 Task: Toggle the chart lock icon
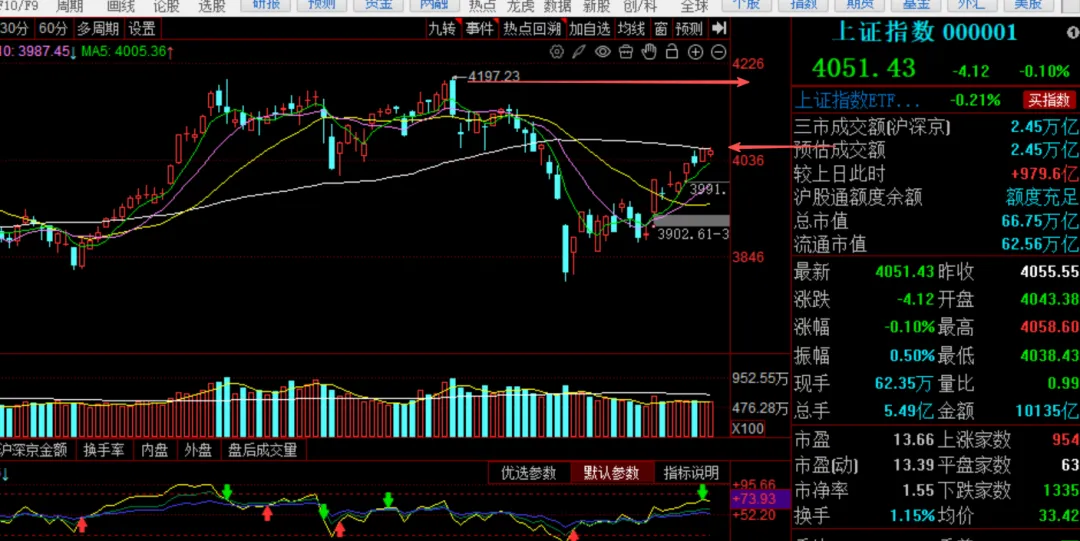672,52
